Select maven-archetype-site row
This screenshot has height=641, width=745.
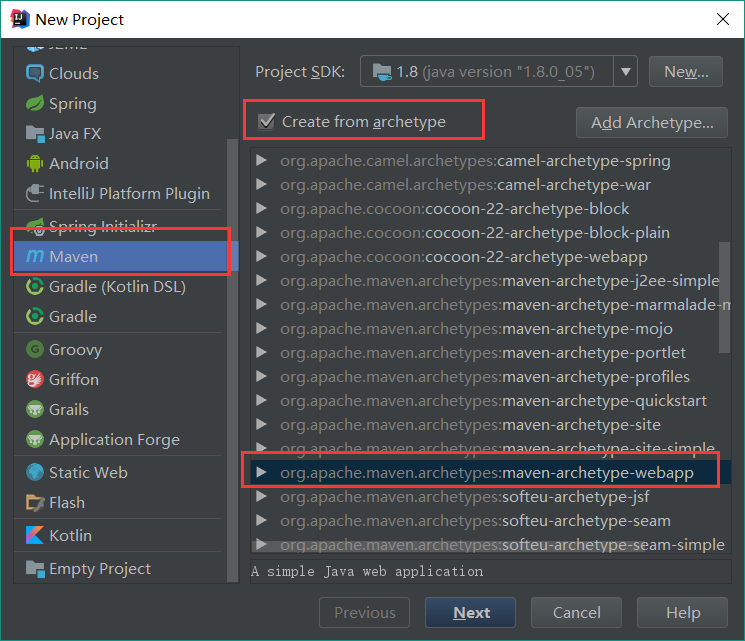(490, 424)
